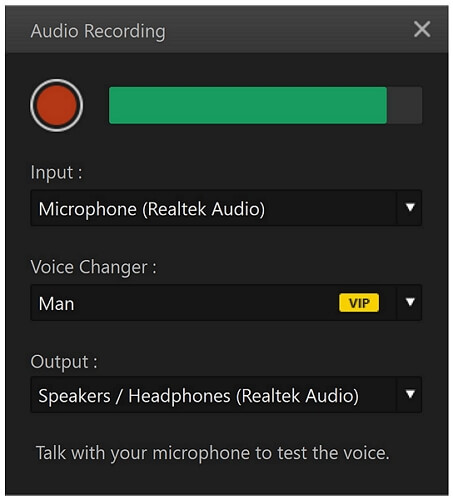Click the dark unfilled end of level meter
Viewport: 453px width, 500px height.
point(405,105)
